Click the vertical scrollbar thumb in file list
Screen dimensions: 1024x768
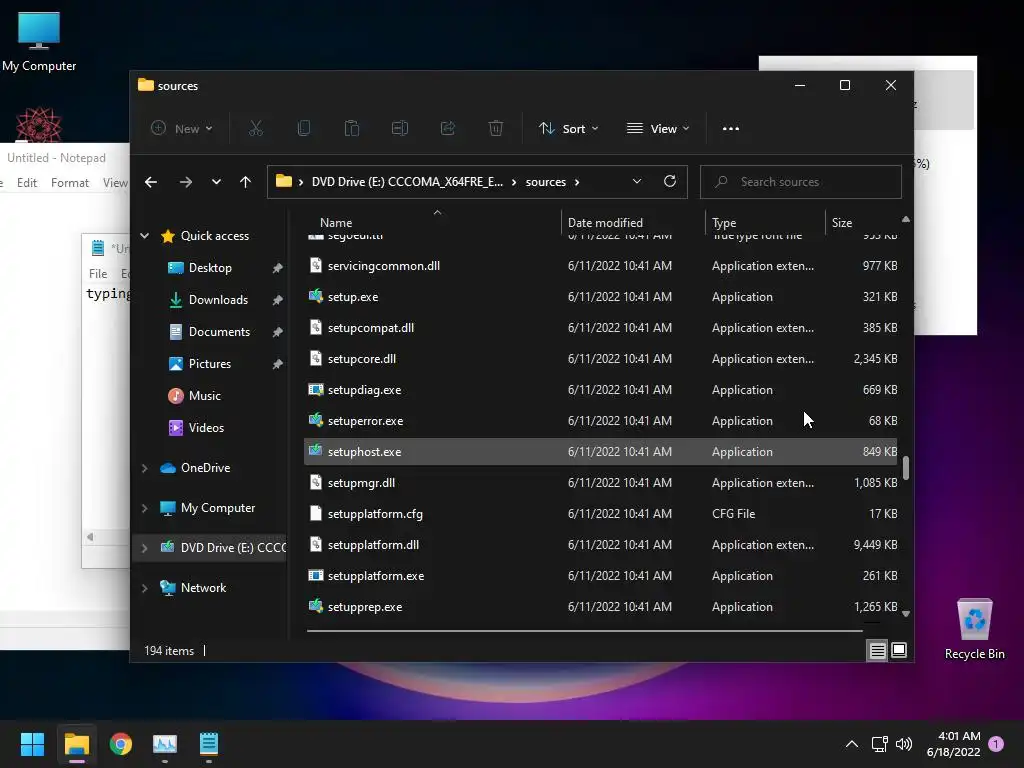pos(906,468)
